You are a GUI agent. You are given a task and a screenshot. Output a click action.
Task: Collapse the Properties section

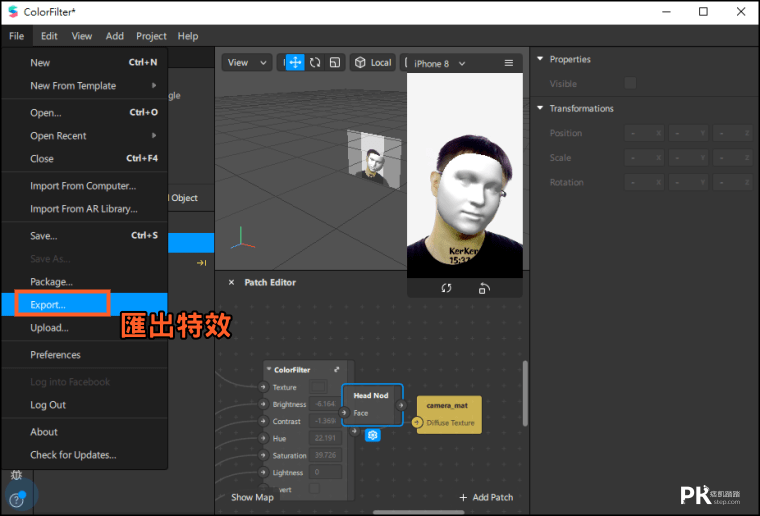(540, 59)
